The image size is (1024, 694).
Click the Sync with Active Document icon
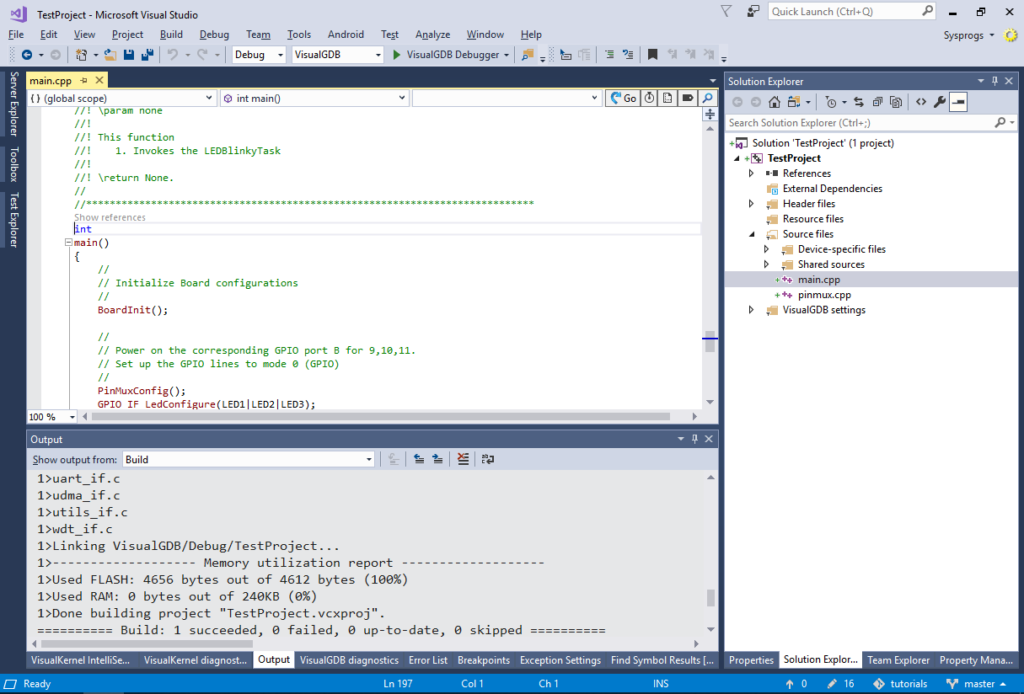tap(858, 102)
